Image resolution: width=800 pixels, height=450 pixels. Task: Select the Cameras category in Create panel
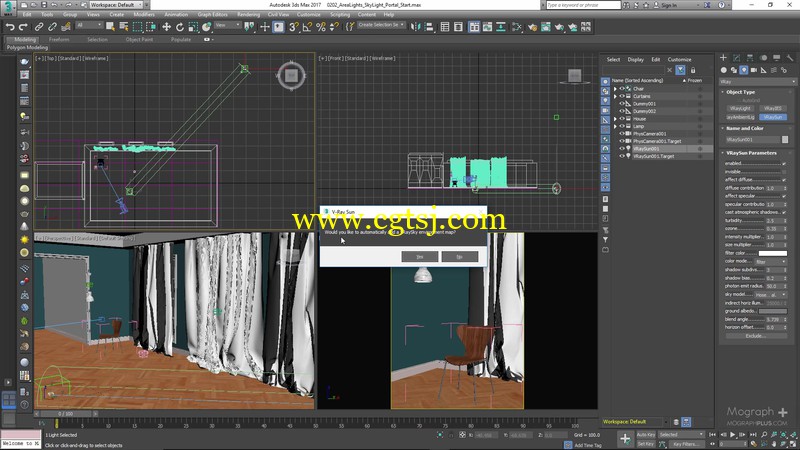(754, 70)
